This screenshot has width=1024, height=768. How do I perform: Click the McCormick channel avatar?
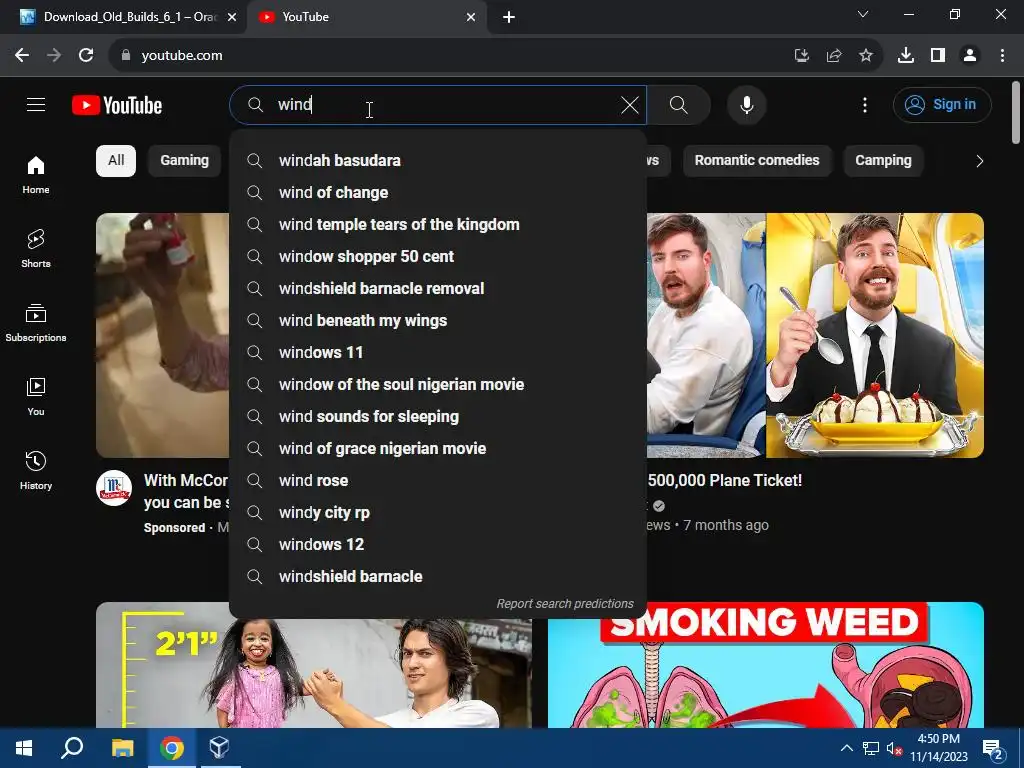(114, 488)
